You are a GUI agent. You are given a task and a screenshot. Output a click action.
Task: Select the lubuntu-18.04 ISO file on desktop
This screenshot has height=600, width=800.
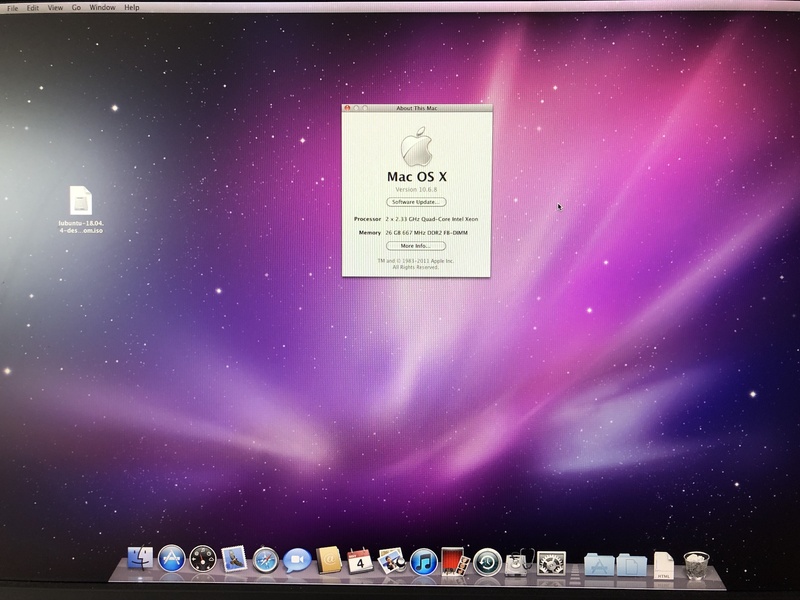[x=81, y=209]
